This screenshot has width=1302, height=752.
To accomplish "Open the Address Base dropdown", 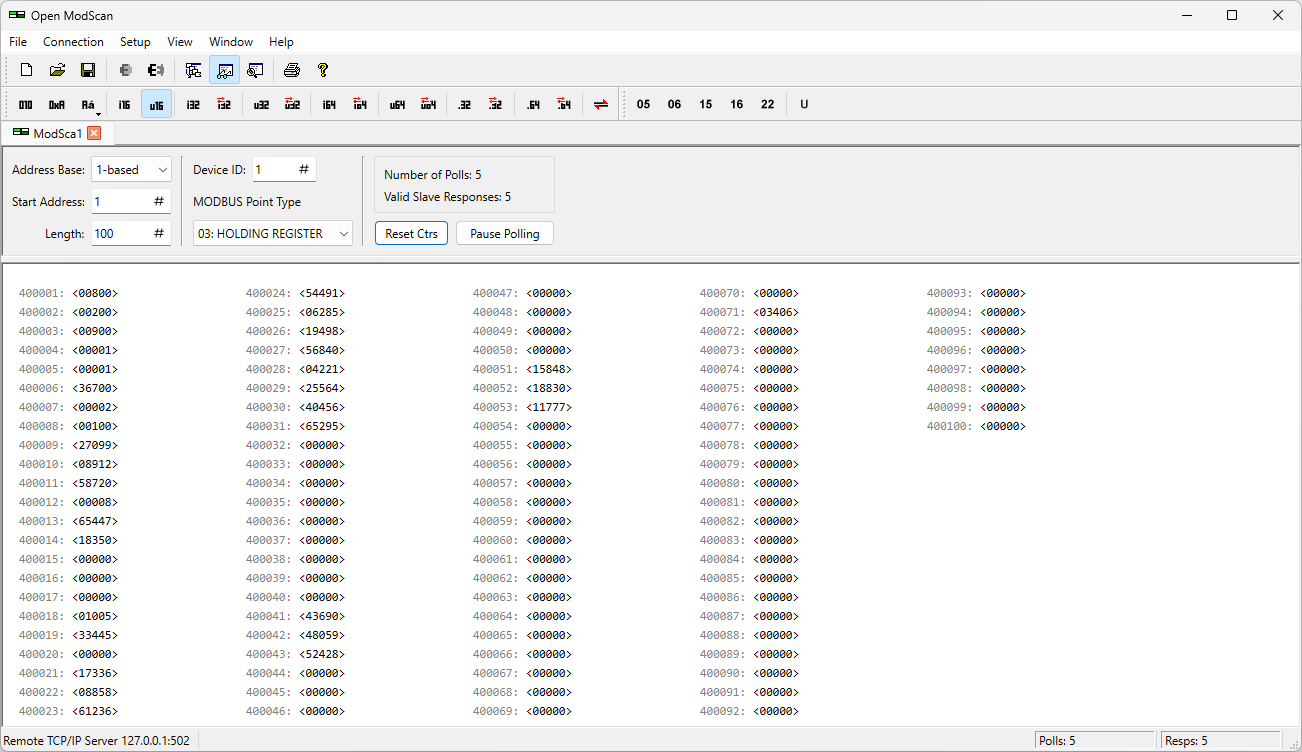I will pyautogui.click(x=131, y=170).
